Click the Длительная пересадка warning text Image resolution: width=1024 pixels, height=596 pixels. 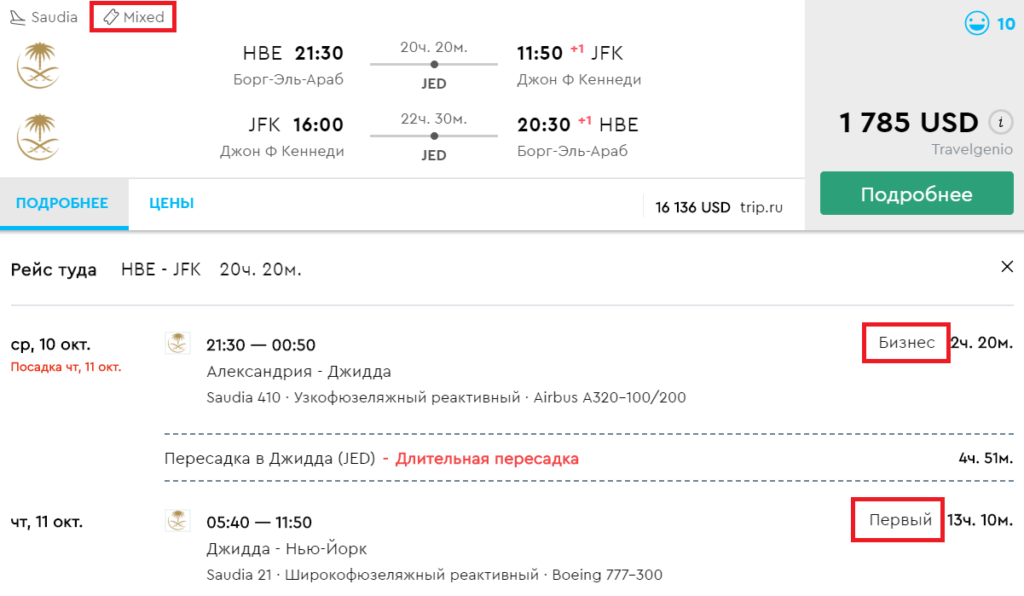pyautogui.click(x=487, y=459)
